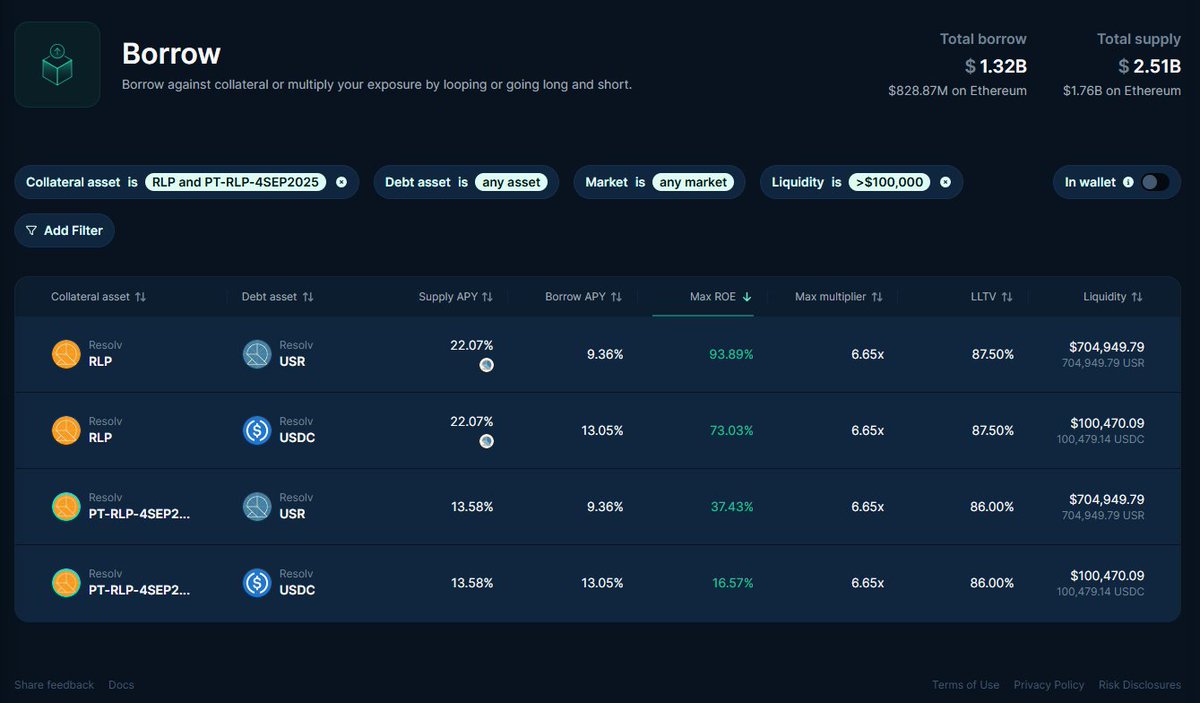Click PT-RLP icon in the 37.43% ROE row
Screen dimensions: 1200x703
pos(66,506)
